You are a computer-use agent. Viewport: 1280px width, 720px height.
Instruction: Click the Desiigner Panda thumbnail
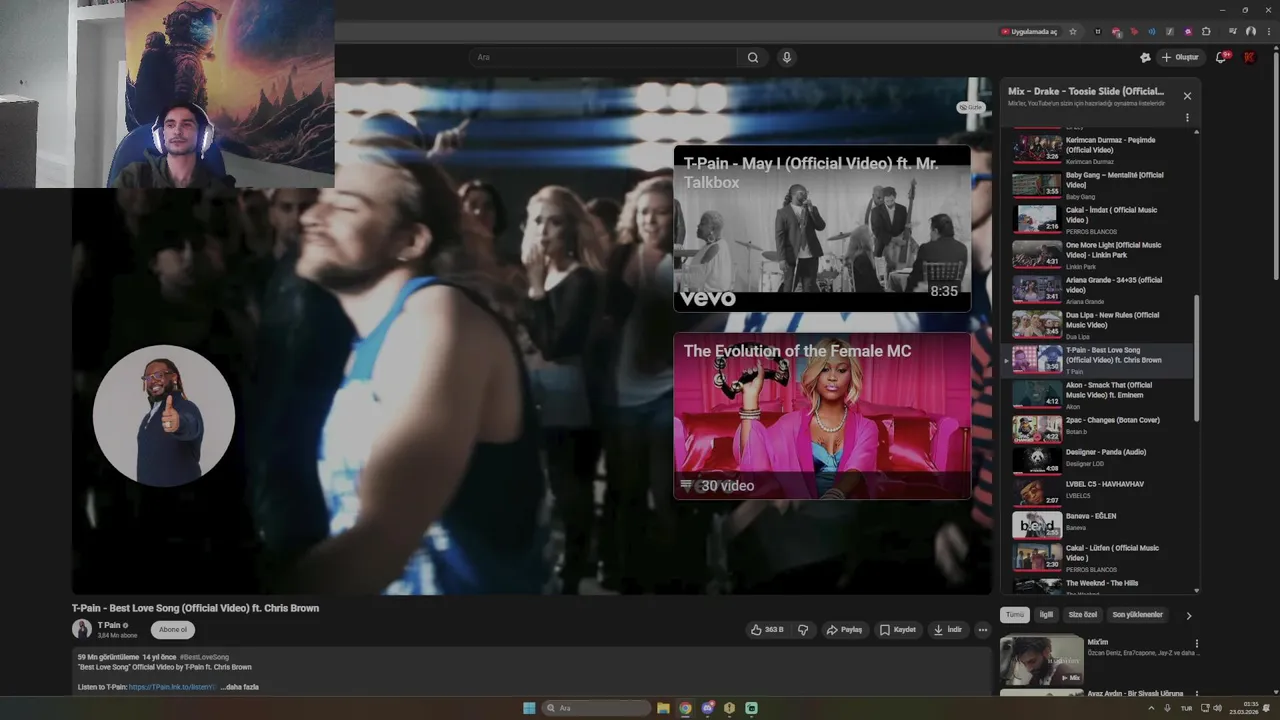click(1037, 460)
